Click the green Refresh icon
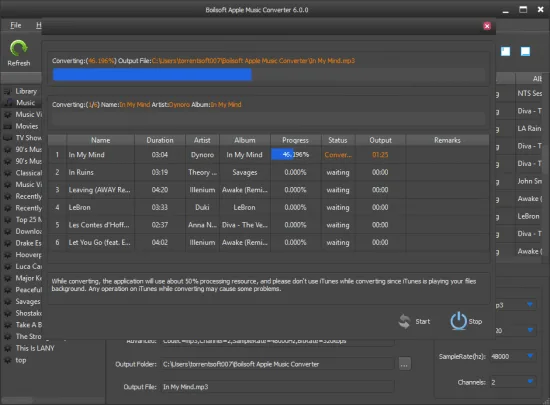 (18, 48)
